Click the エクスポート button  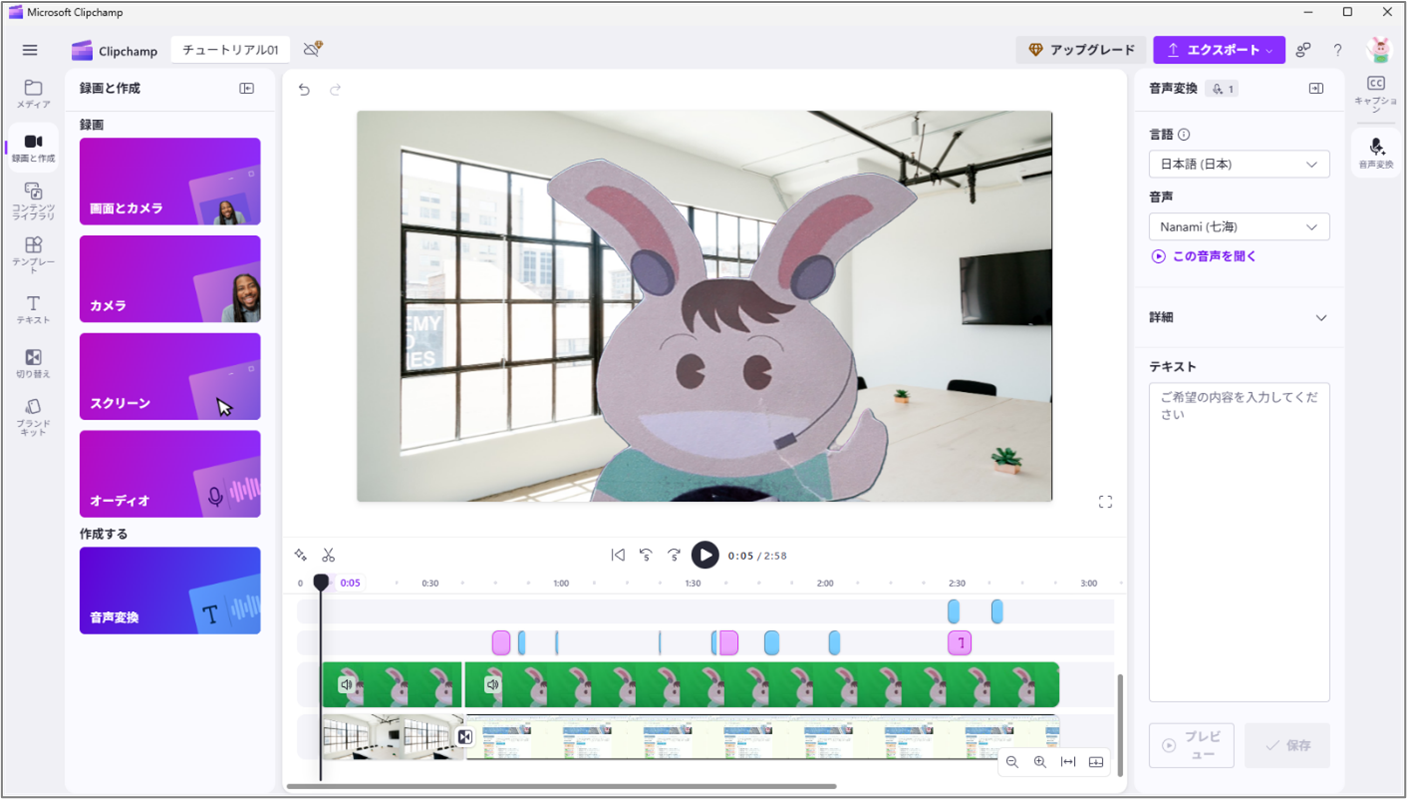(1218, 50)
